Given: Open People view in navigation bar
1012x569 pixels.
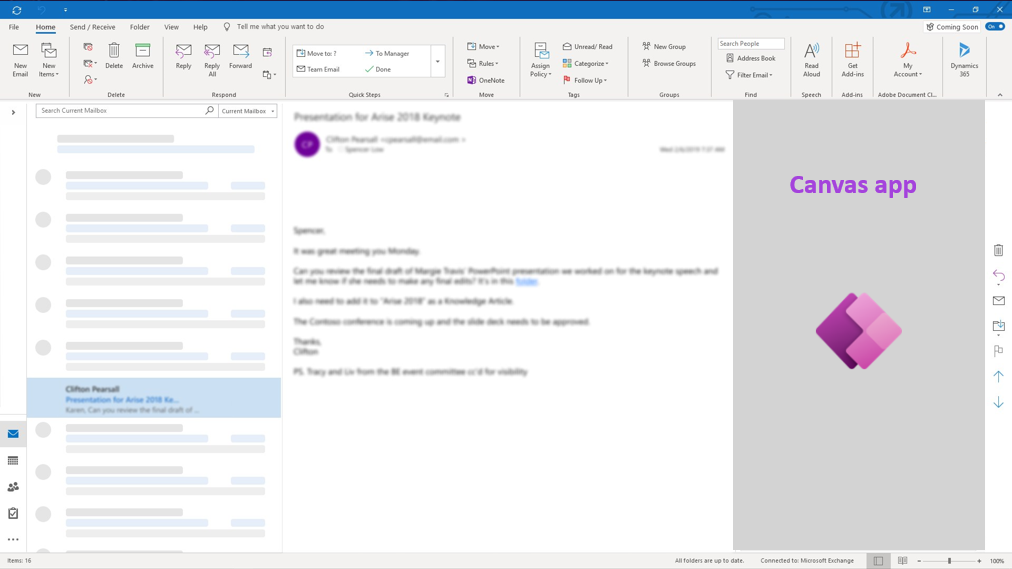Looking at the screenshot, I should point(13,487).
